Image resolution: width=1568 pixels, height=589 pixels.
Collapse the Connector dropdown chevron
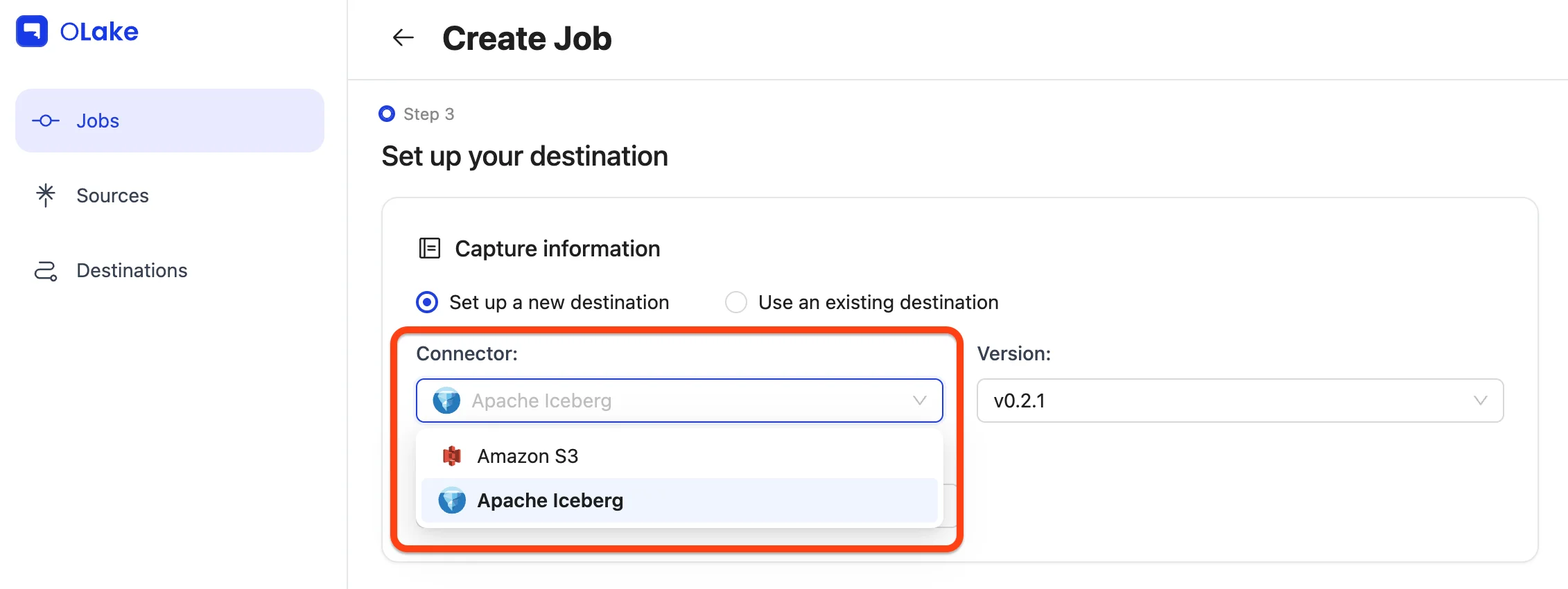point(919,401)
